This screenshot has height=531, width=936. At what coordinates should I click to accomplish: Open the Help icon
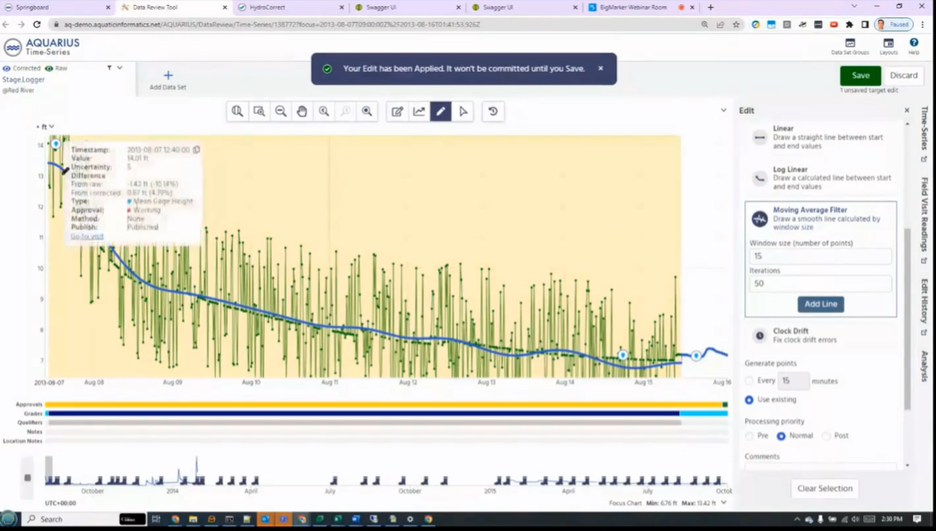914,42
